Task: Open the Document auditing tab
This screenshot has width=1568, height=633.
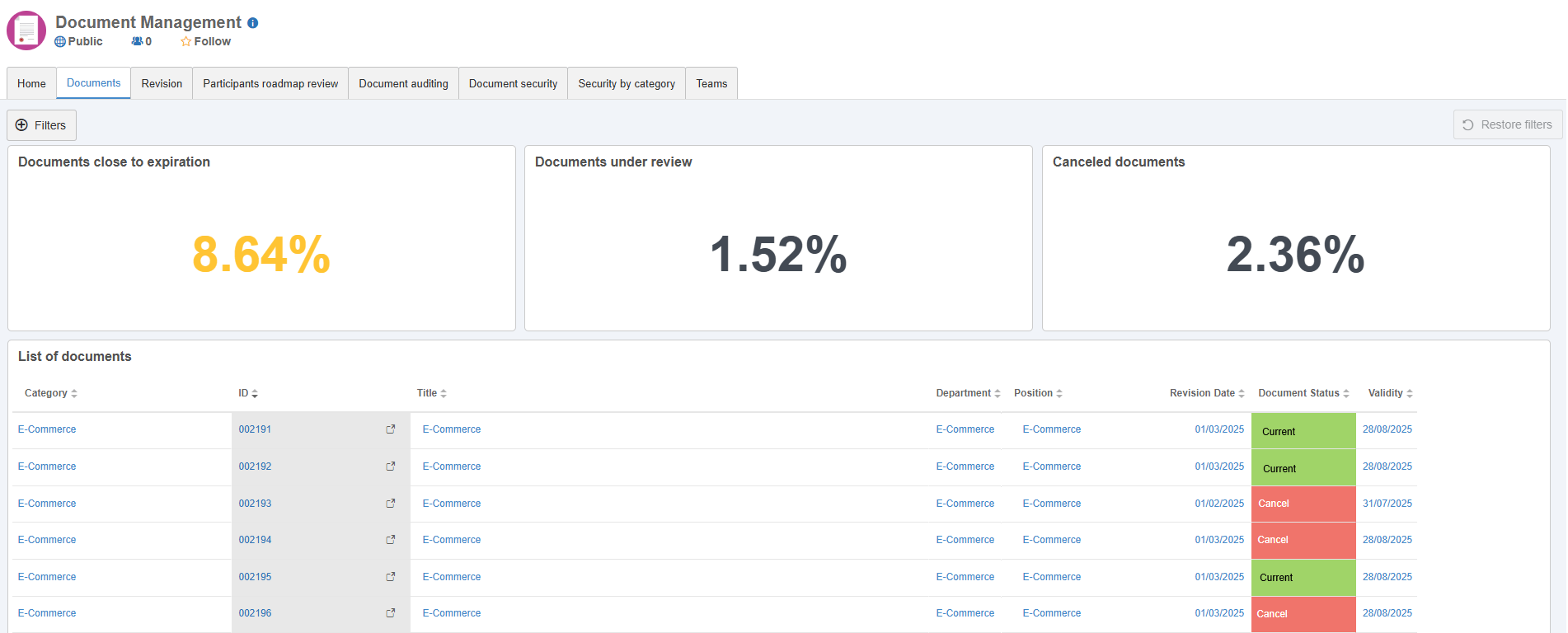Action: pyautogui.click(x=403, y=83)
